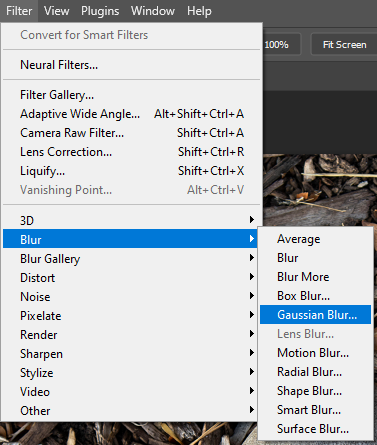Open the Window menu
This screenshot has height=445, width=377.
(153, 11)
